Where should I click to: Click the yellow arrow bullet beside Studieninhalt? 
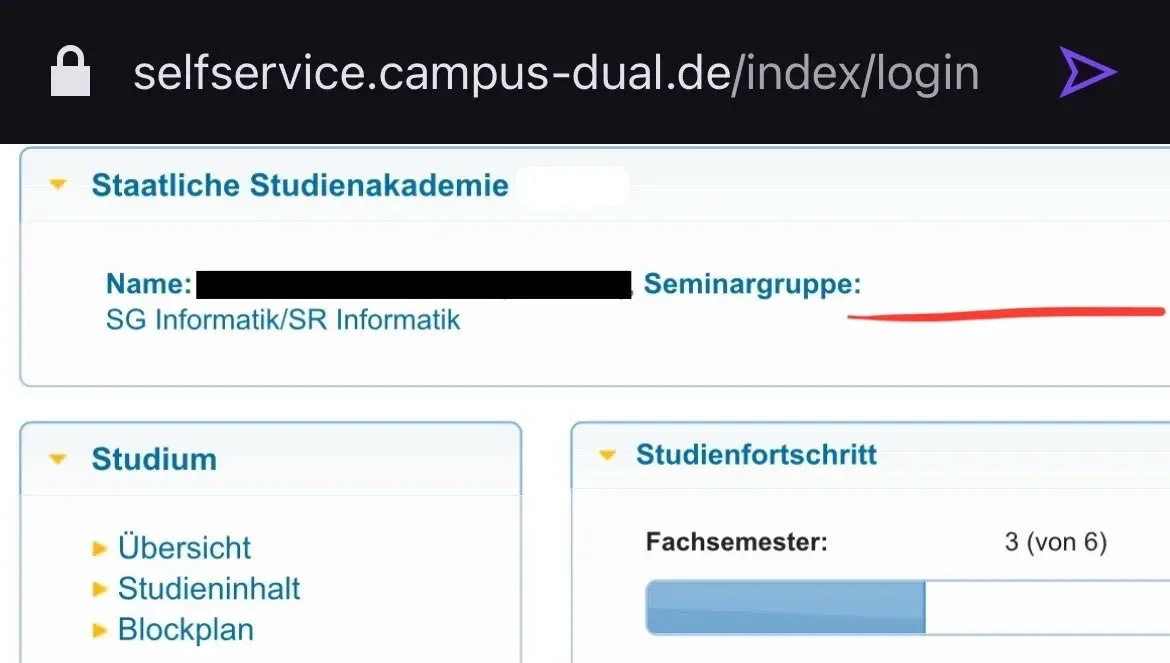(99, 589)
